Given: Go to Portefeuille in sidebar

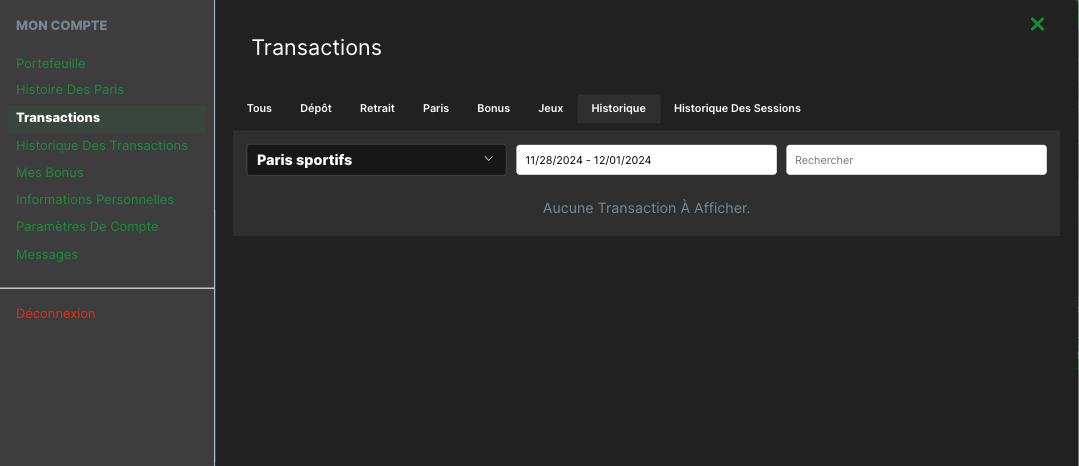Looking at the screenshot, I should 51,63.
